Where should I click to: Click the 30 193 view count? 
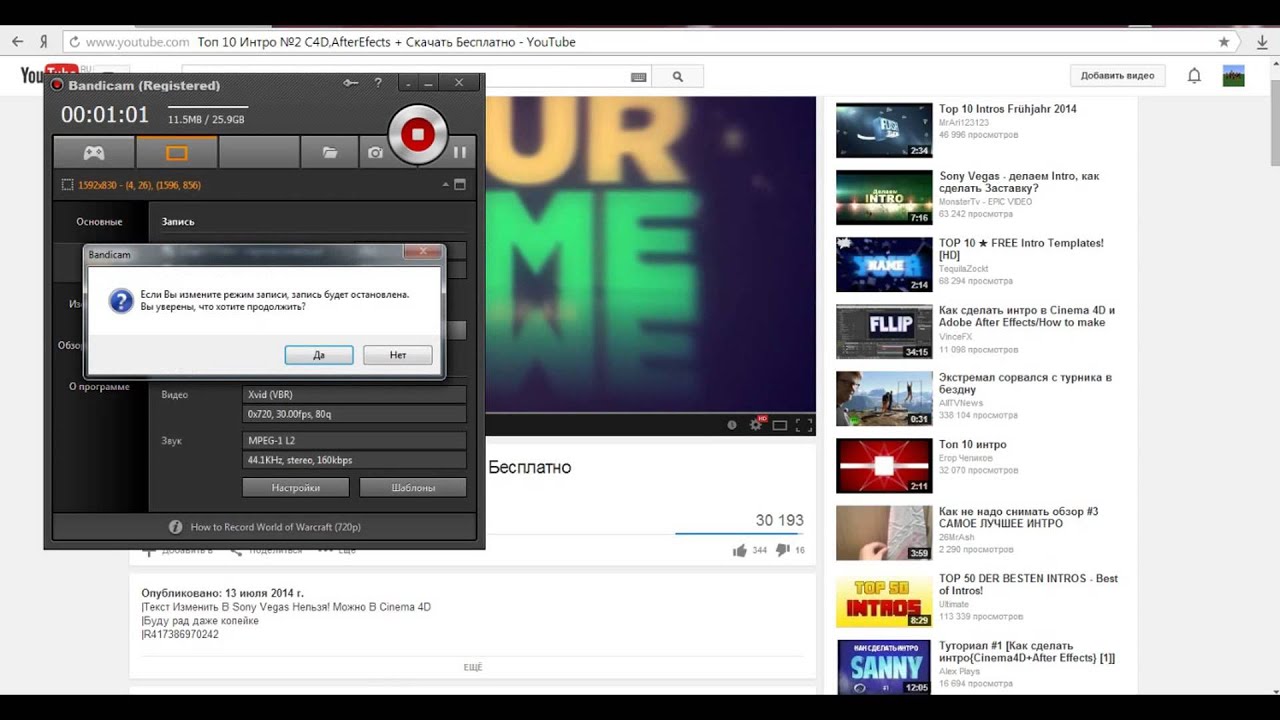[779, 520]
